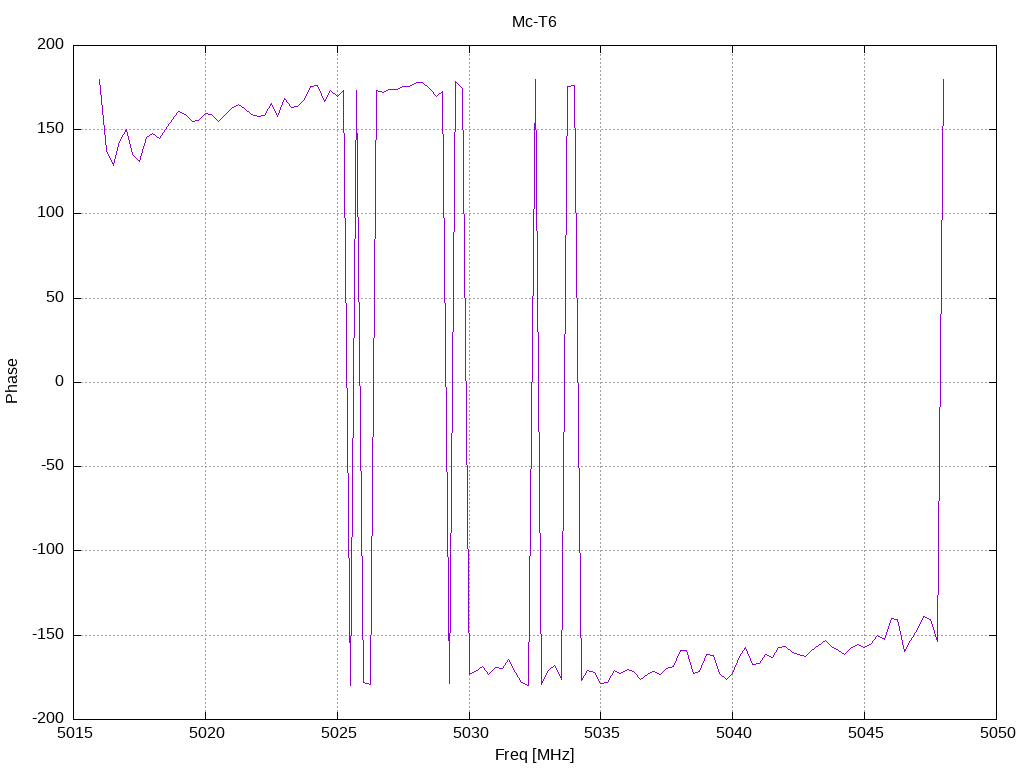1024x768 pixels.
Task: Click y-axis tick label -200
Action: (x=48, y=718)
